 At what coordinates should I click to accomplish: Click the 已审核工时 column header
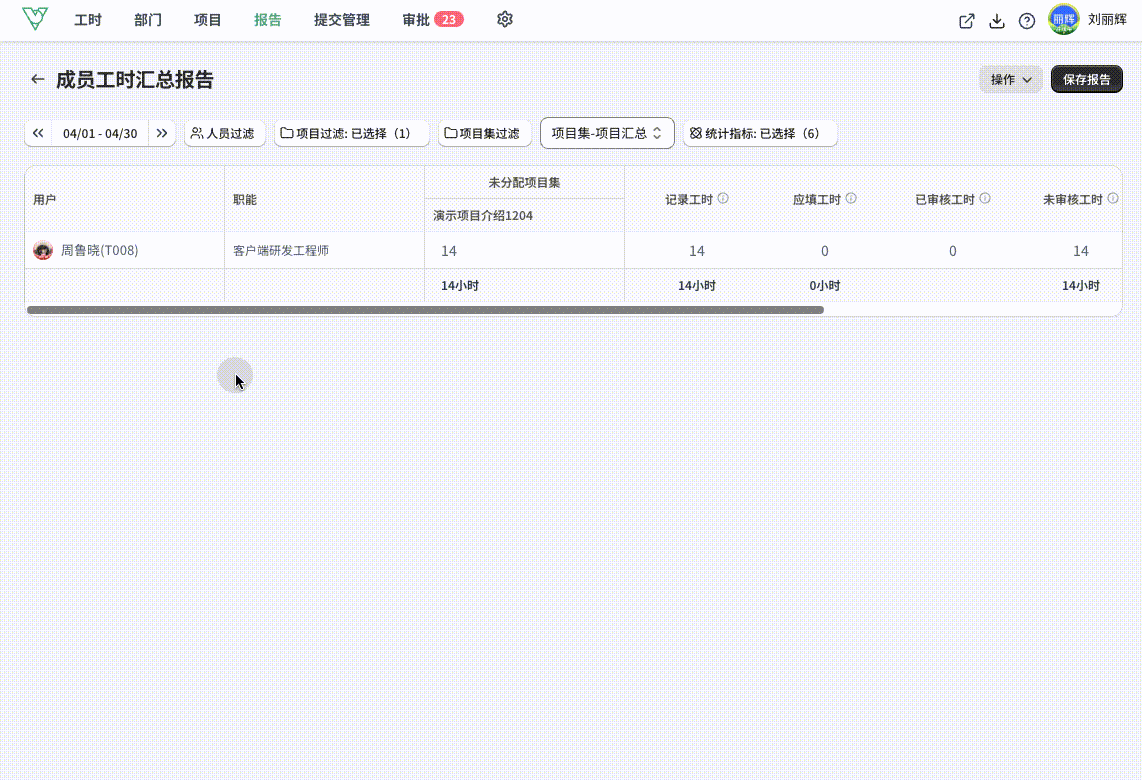pos(945,200)
